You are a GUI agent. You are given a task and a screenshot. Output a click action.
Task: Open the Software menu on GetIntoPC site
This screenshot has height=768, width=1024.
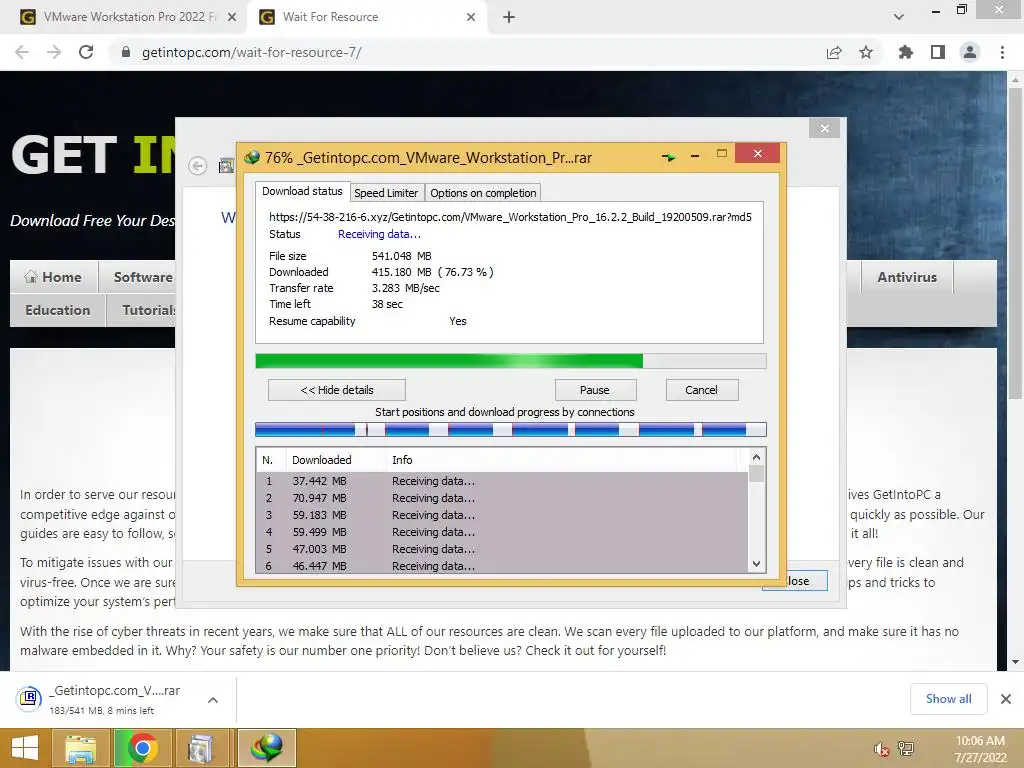click(142, 277)
